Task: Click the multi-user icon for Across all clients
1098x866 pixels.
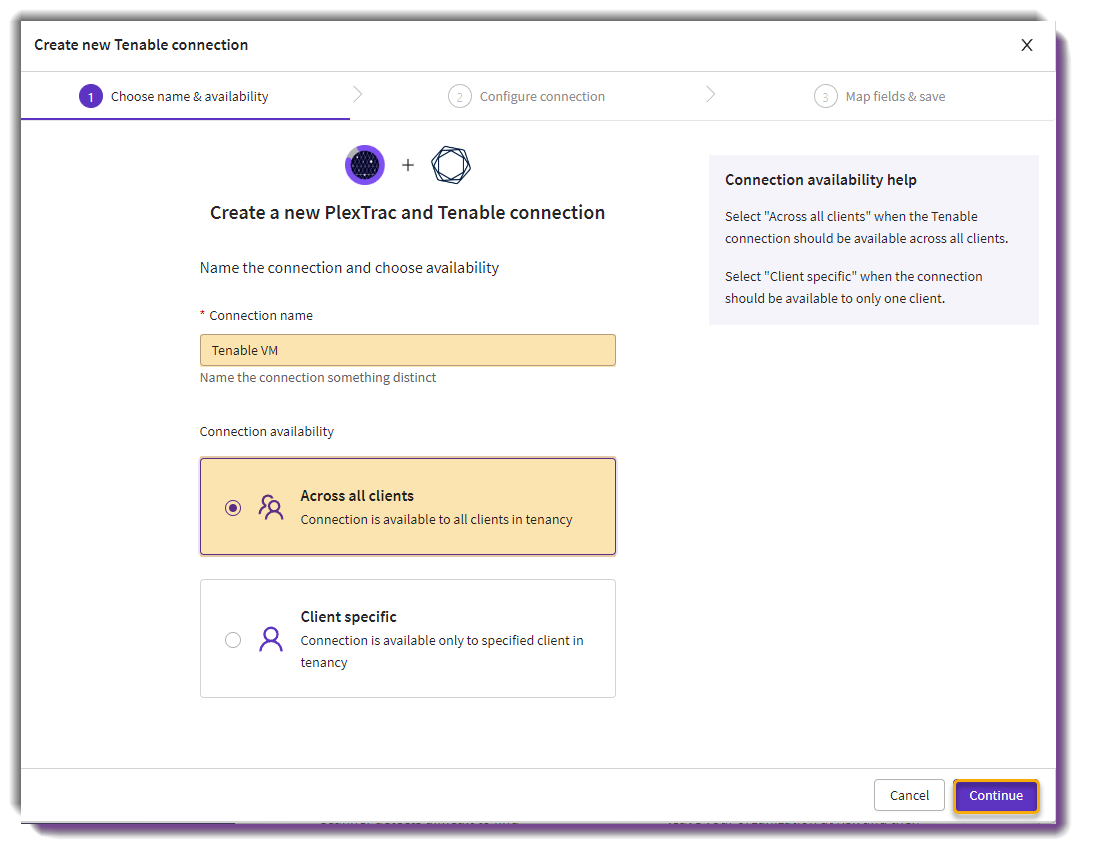Action: 271,508
